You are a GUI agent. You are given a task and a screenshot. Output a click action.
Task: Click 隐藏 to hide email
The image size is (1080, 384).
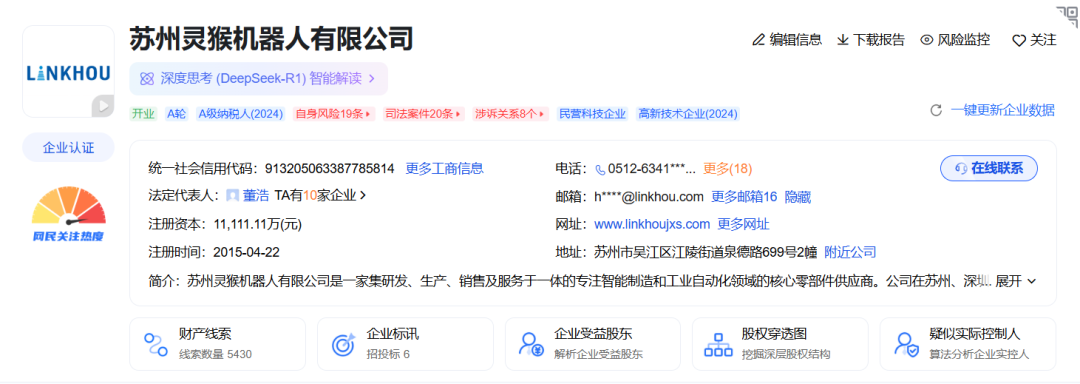pos(798,197)
